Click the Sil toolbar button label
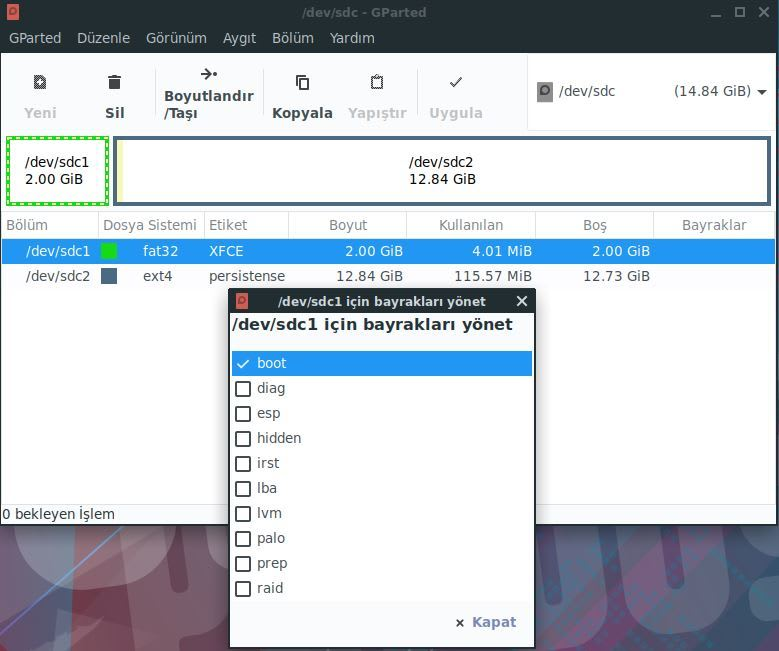Screen dimensions: 779x651 114,113
